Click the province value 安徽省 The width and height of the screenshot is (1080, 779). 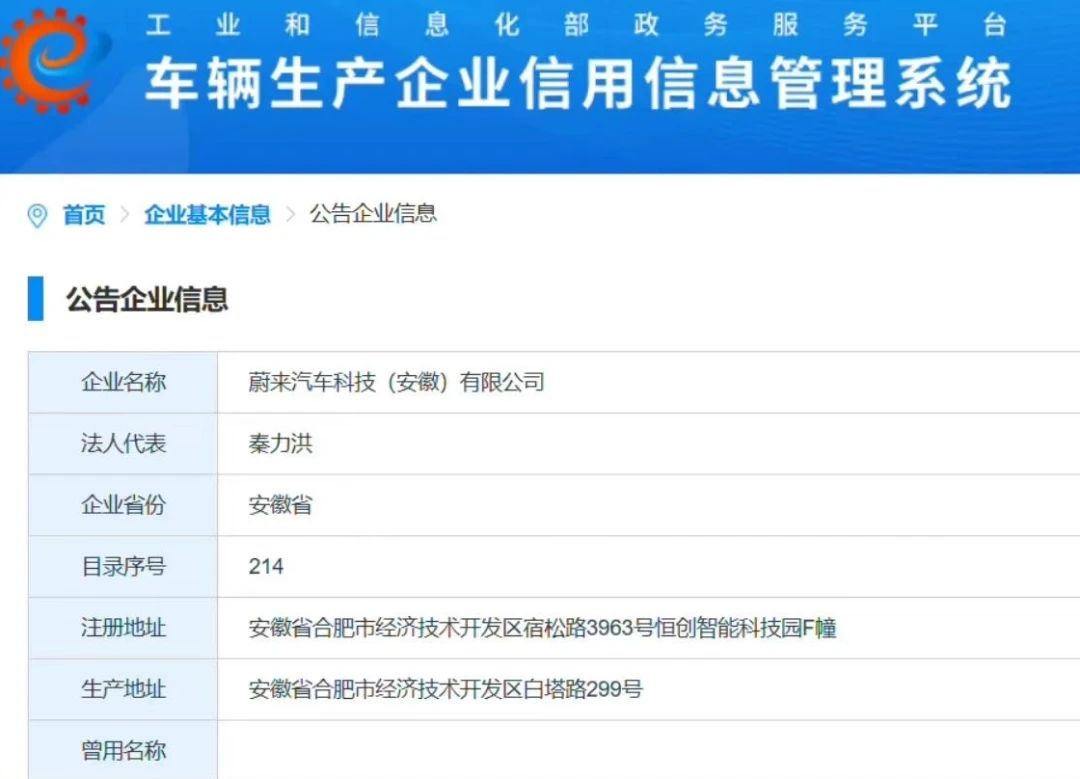(280, 505)
